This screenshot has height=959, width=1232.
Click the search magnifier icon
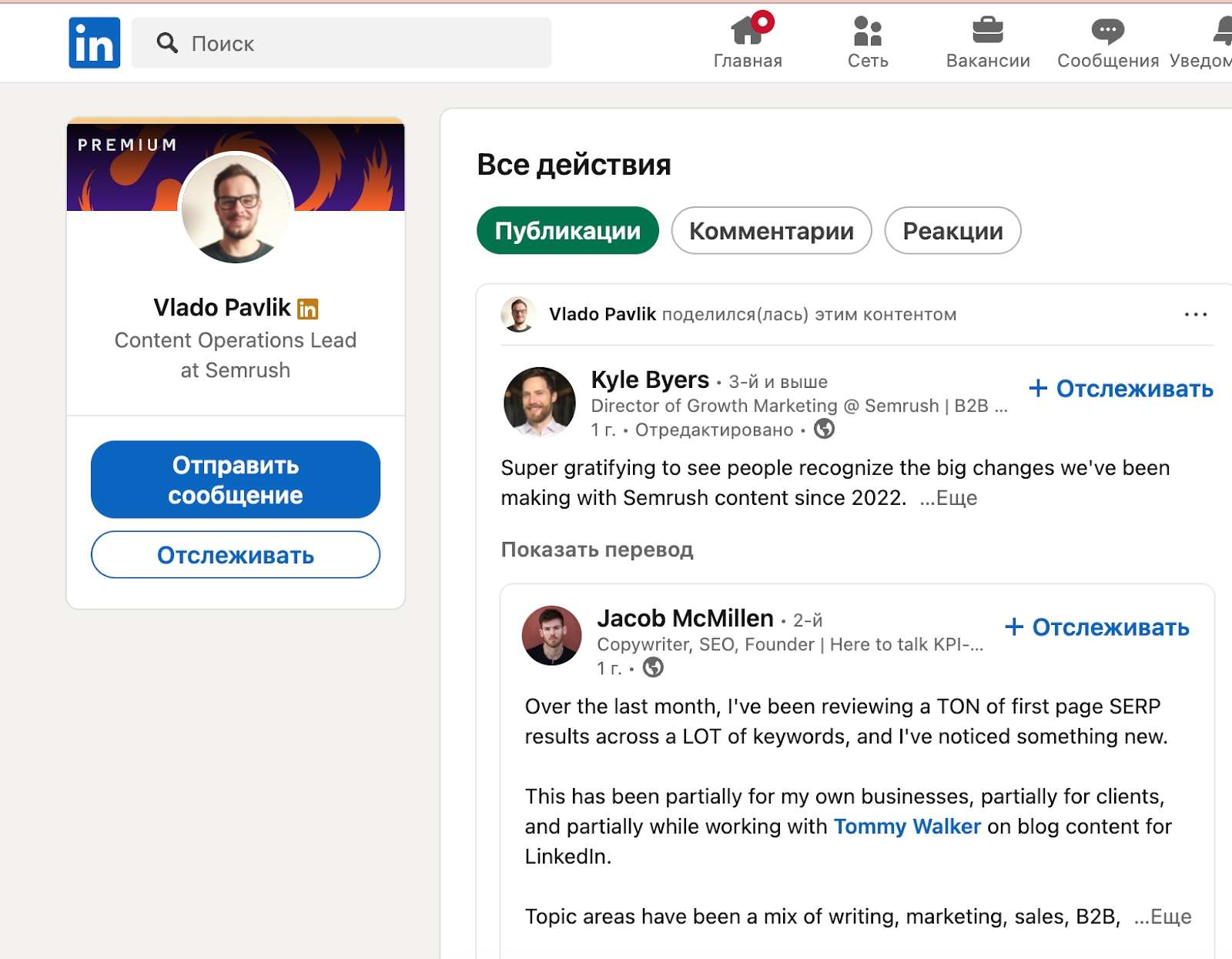pos(167,43)
